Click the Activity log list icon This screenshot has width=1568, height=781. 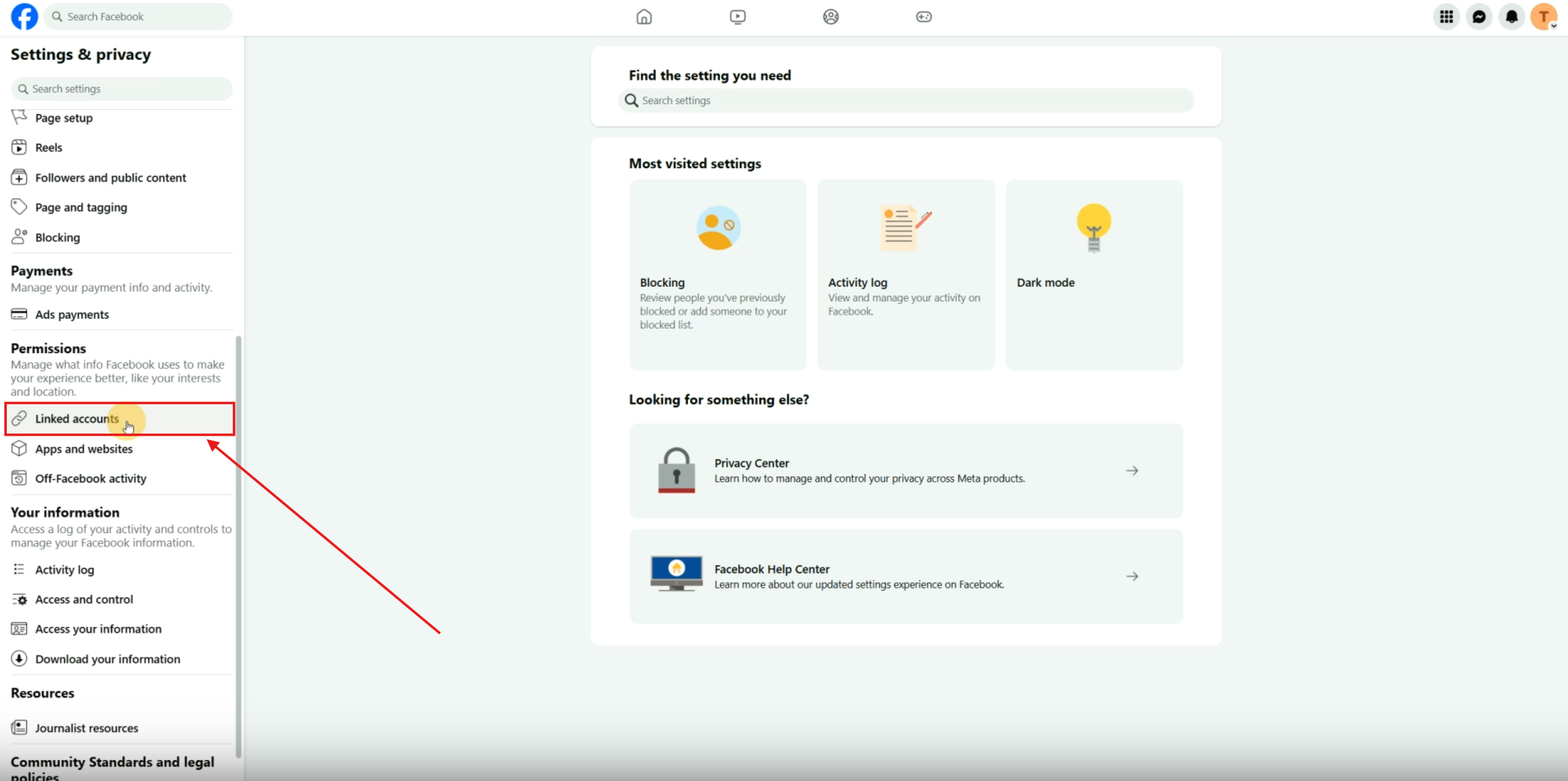tap(19, 569)
